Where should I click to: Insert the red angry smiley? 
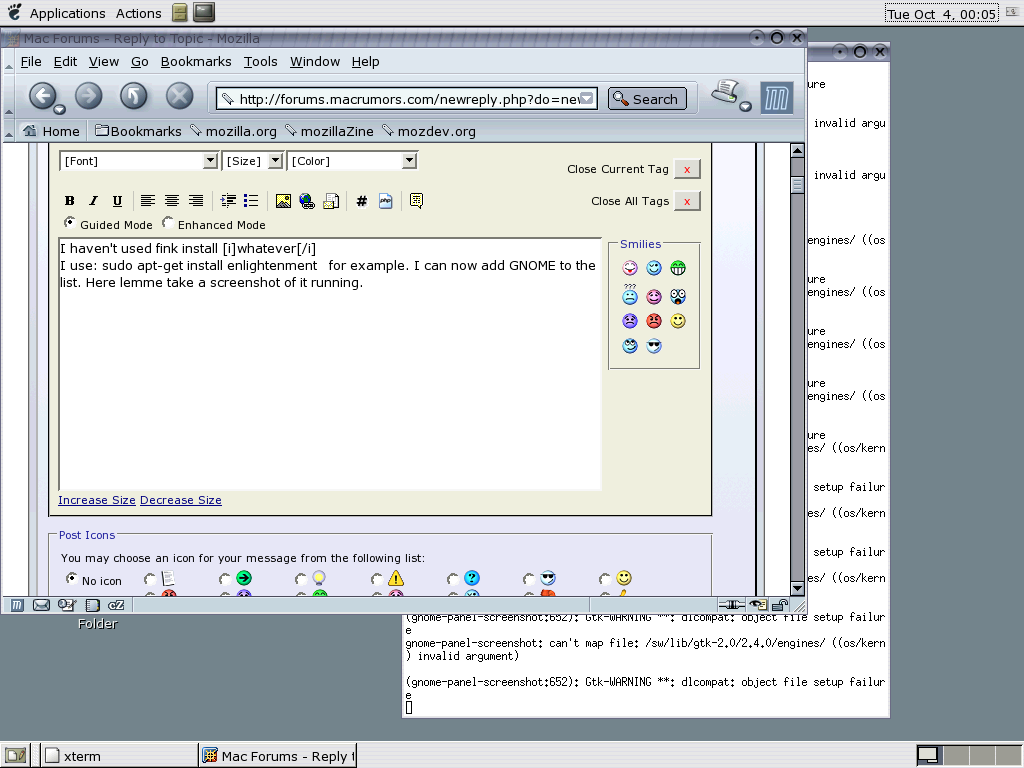(x=654, y=321)
